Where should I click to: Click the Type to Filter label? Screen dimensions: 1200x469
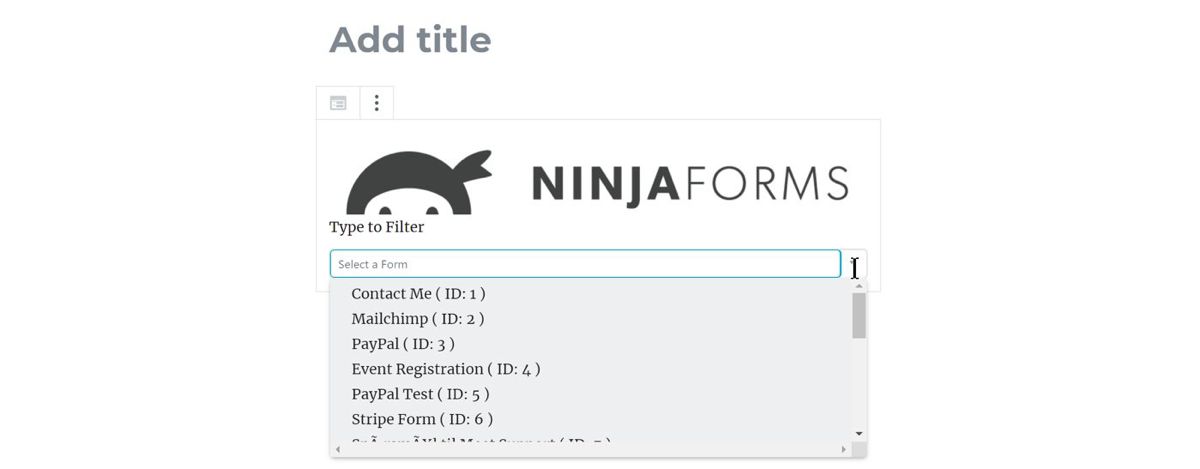coord(377,227)
